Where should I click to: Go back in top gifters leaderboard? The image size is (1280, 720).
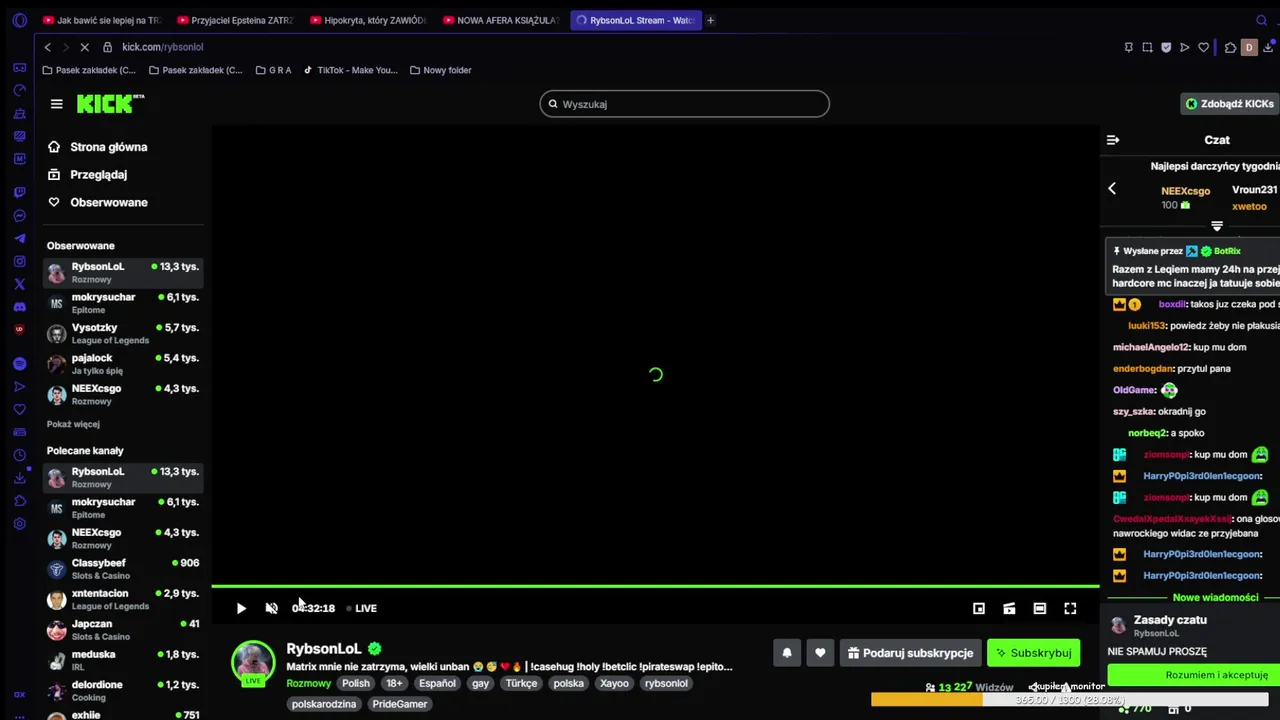(x=1112, y=188)
